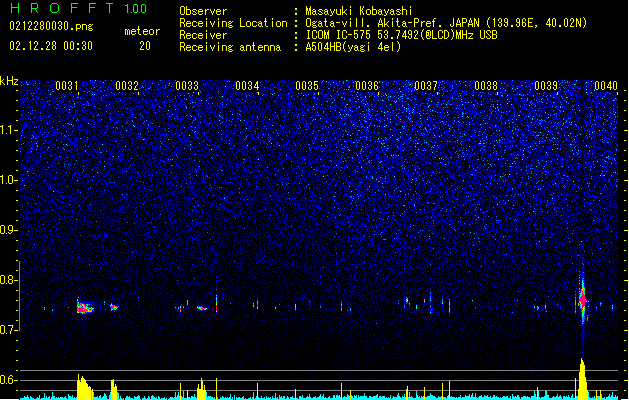Click the Receiving Location label
Viewport: 629px width, 400px height.
[x=233, y=23]
